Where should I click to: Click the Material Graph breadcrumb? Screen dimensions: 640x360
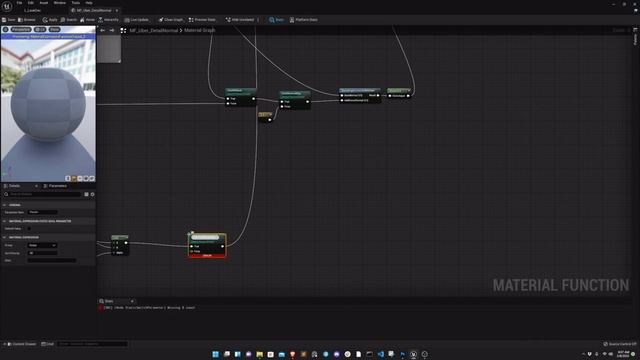pos(200,30)
